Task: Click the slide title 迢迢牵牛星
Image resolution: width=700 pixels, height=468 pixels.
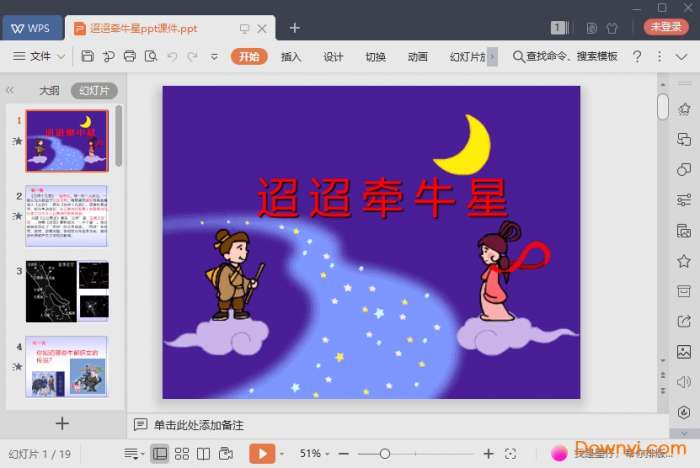Action: (x=383, y=197)
